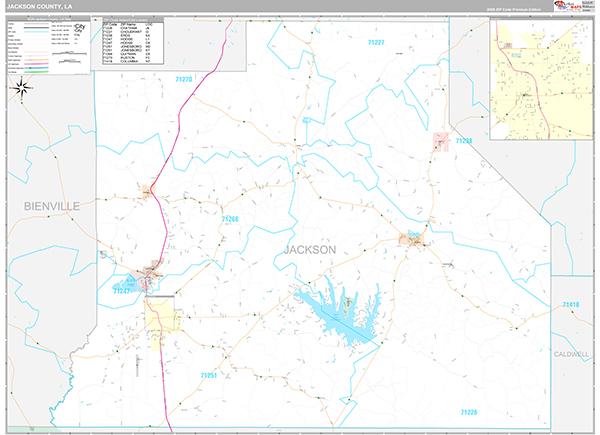Select the JACKSON COUNTY, LA title

(39, 7)
